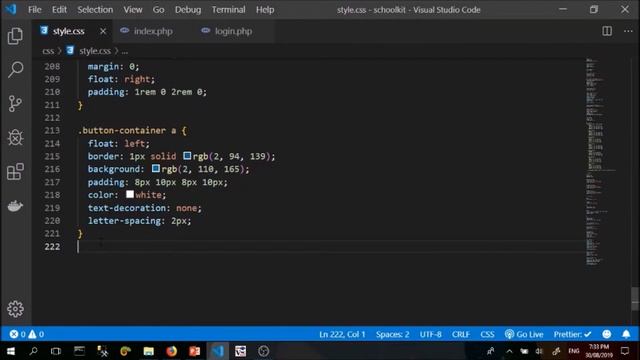The image size is (640, 360).
Task: Switch to the style.css tab
Action: 68,31
